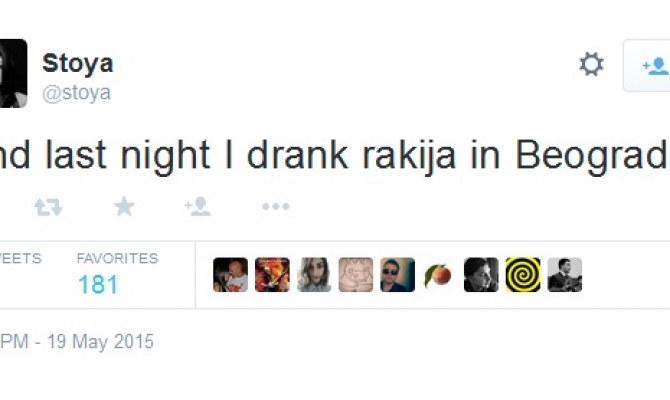Click the retweet icon under the tweet
The image size is (670, 400).
(48, 206)
